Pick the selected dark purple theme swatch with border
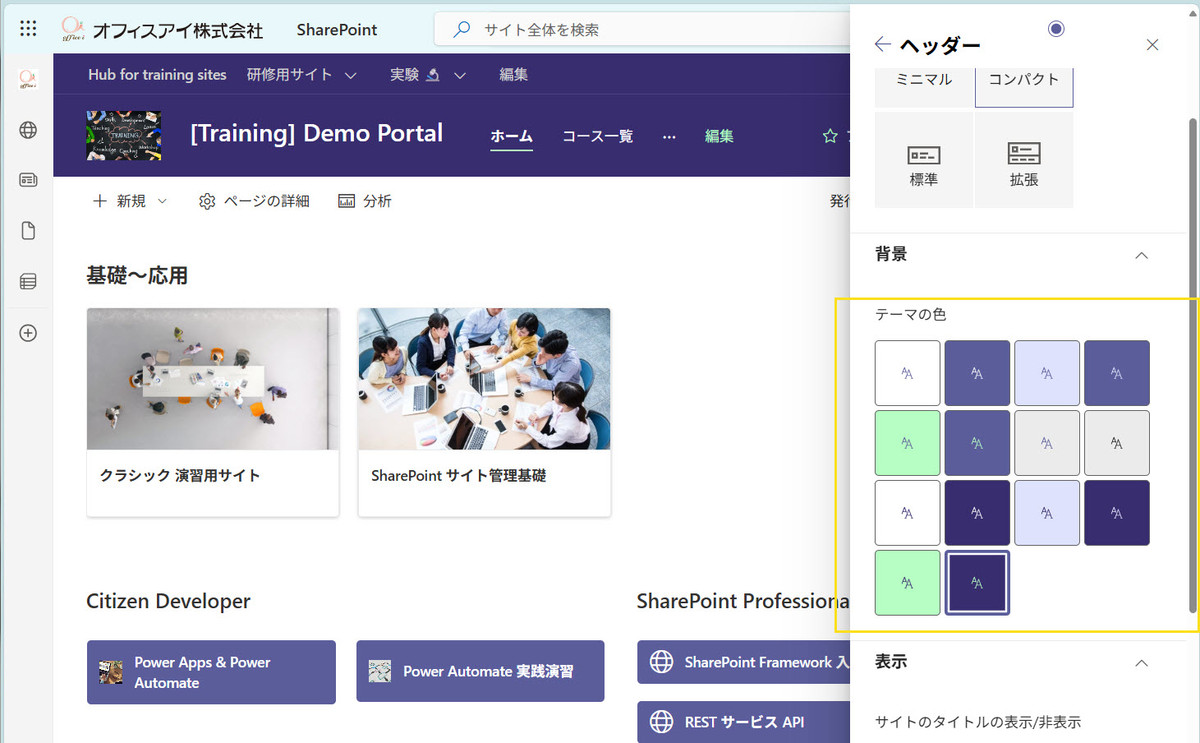This screenshot has height=743, width=1200. (977, 582)
